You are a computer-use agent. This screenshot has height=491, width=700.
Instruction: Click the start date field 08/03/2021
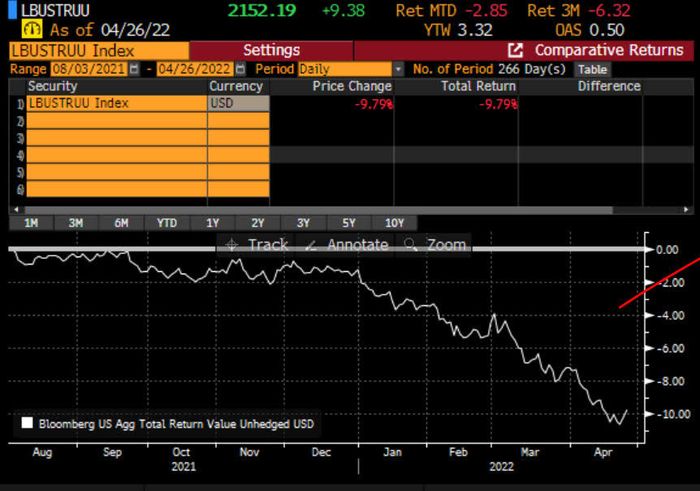point(89,69)
